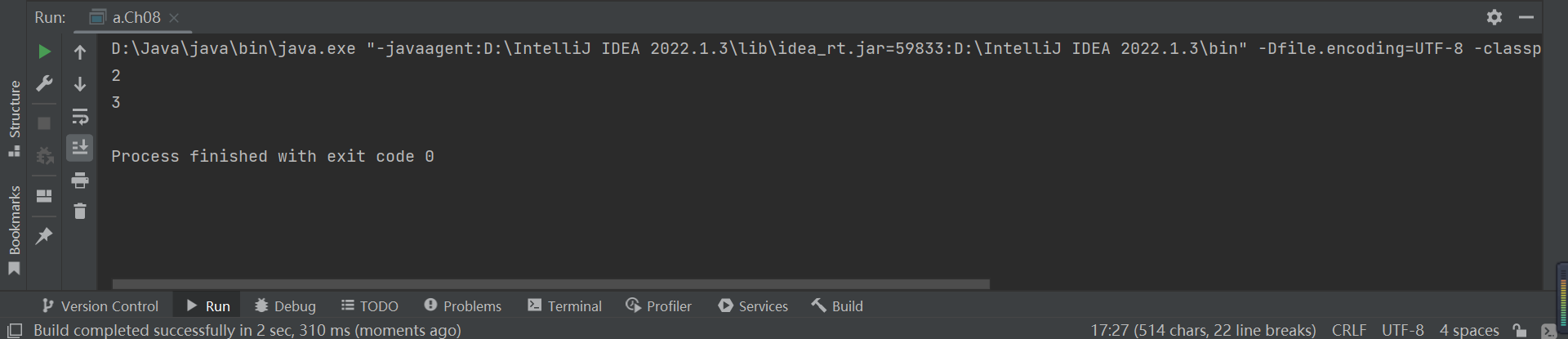Click the Down the Stack Trace arrow
This screenshot has height=339, width=1568.
coord(80,84)
